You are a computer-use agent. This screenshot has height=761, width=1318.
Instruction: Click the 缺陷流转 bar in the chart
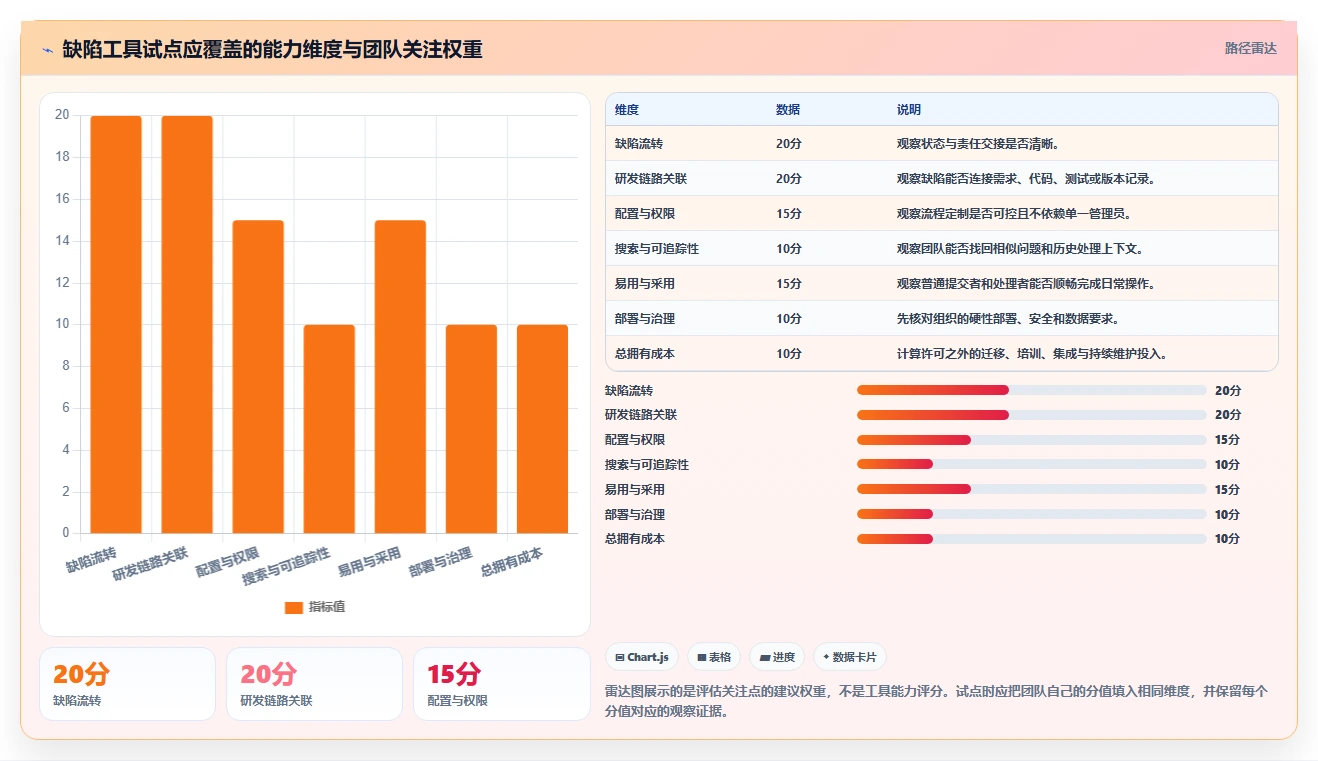(x=116, y=324)
